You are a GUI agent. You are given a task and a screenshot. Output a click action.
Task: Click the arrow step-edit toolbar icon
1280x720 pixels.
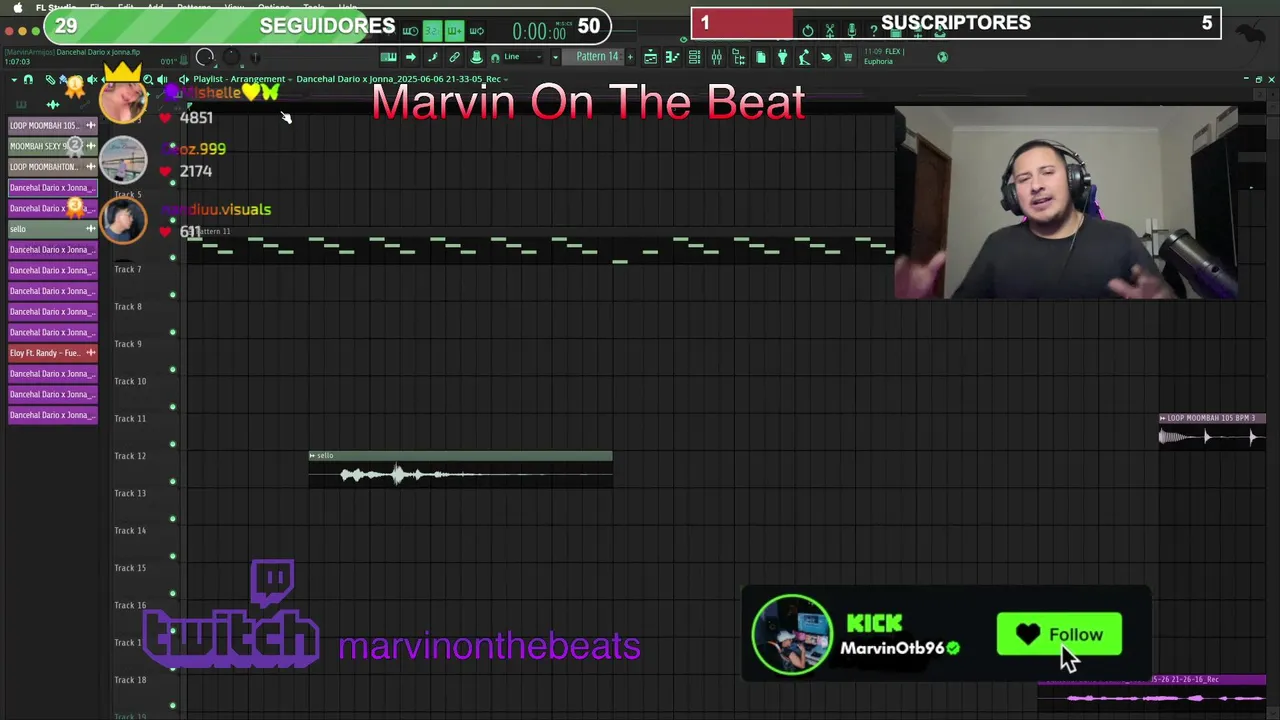[411, 57]
